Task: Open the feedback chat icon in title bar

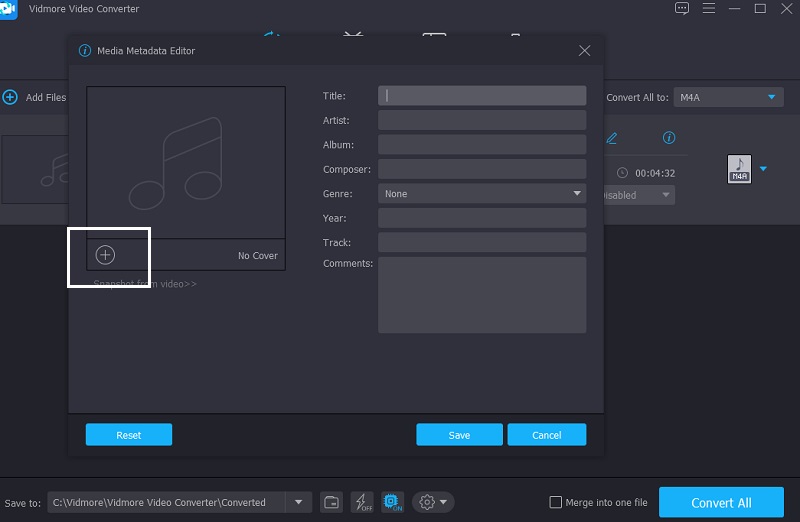Action: 682,9
